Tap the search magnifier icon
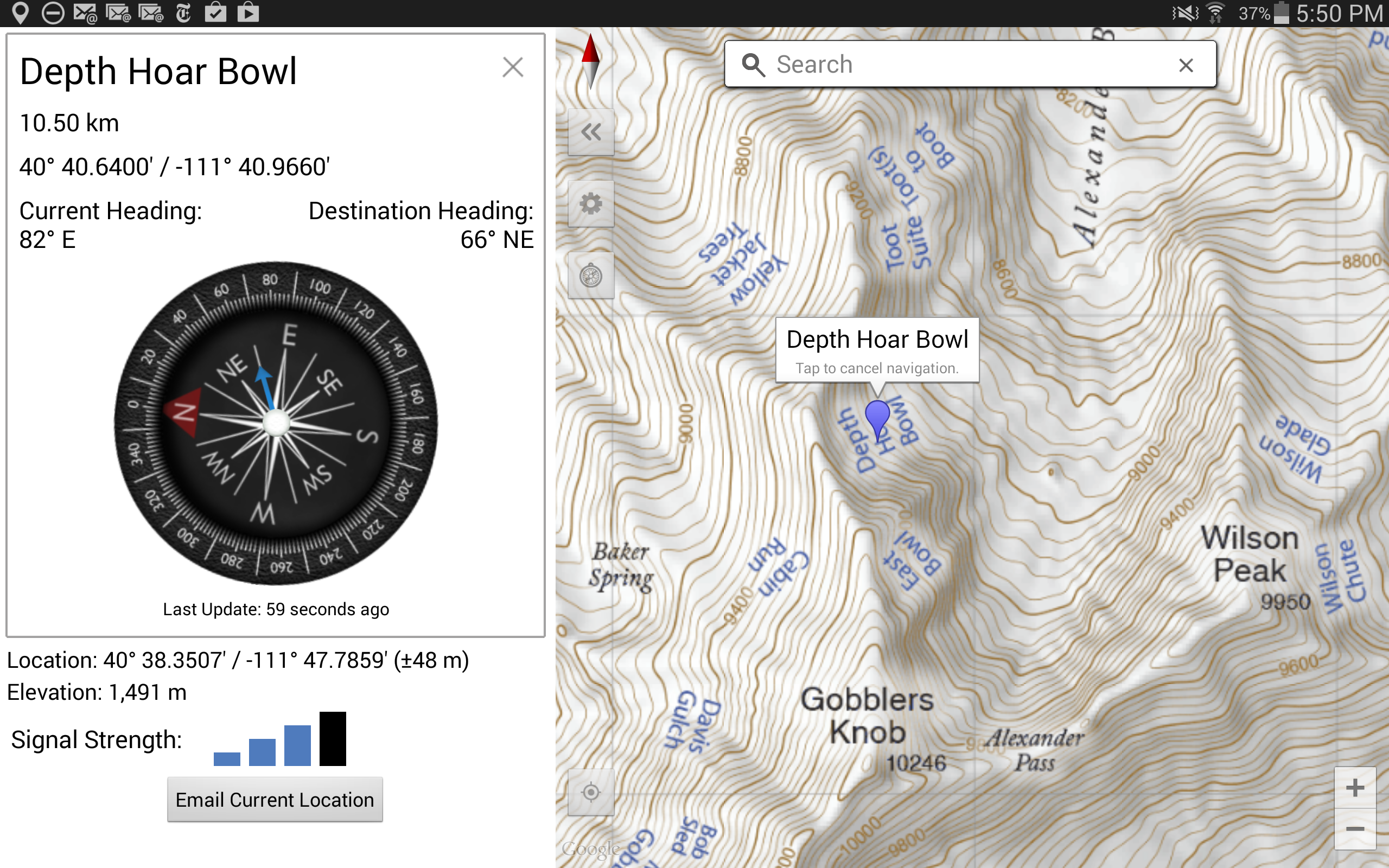 [x=753, y=65]
